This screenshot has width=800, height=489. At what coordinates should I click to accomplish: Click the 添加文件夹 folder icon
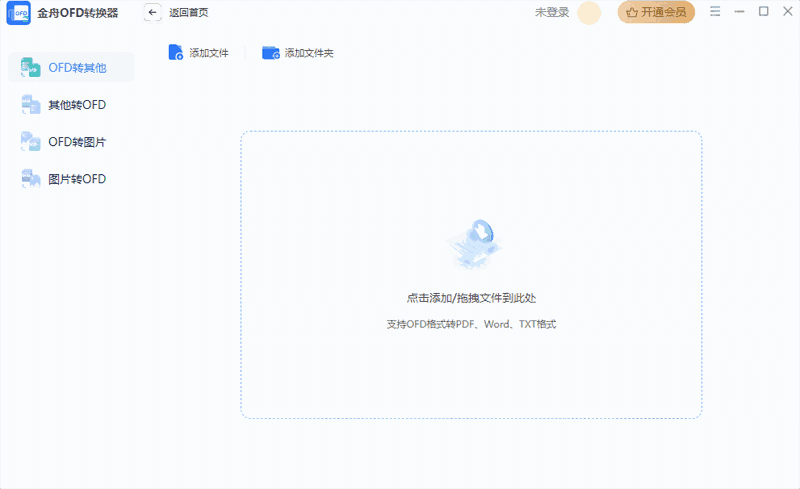[x=271, y=53]
